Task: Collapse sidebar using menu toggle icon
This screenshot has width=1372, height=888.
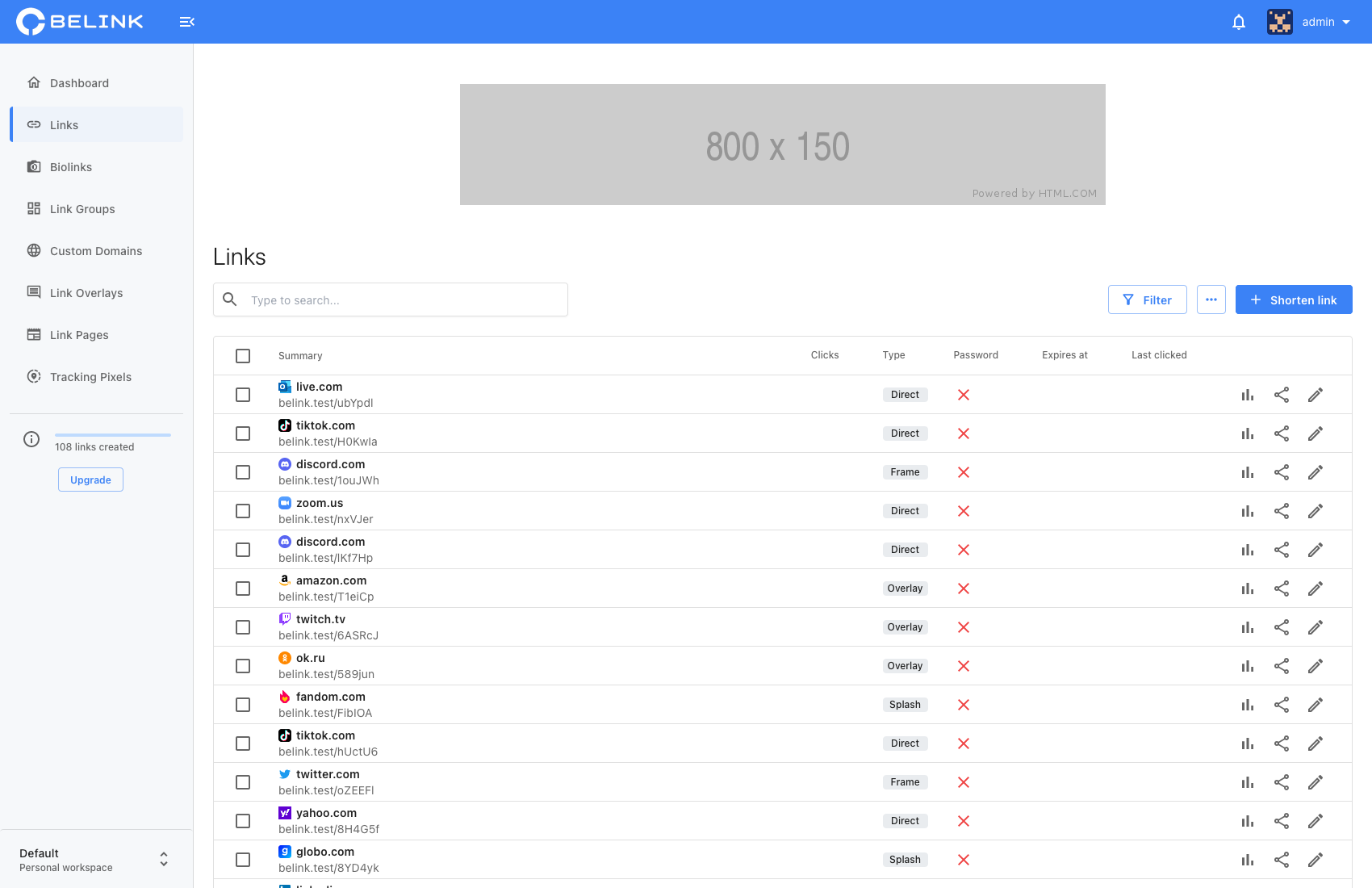Action: [186, 22]
